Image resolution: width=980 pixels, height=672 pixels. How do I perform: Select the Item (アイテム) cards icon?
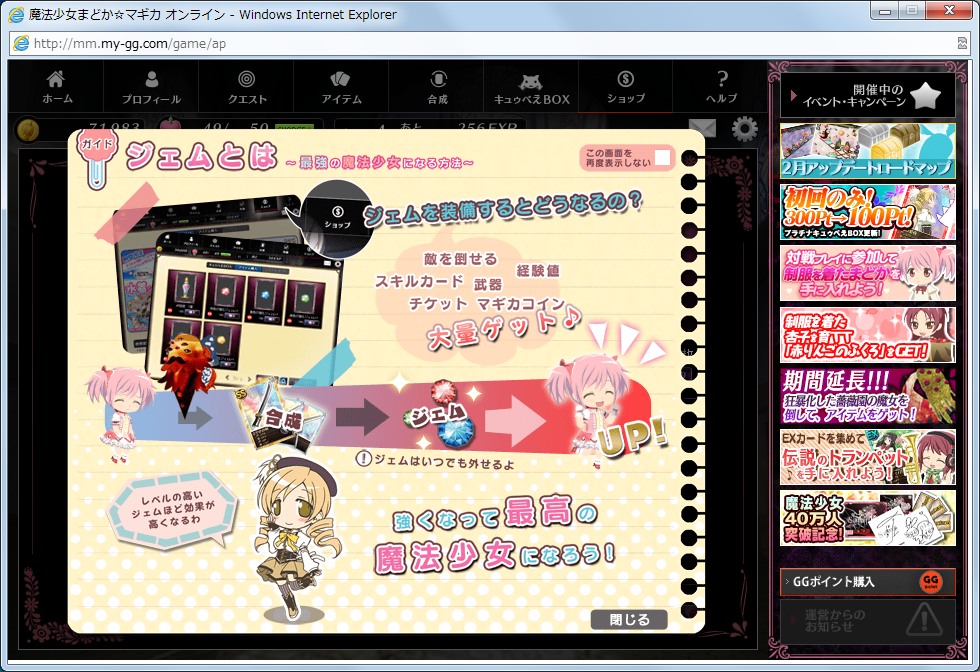341,81
